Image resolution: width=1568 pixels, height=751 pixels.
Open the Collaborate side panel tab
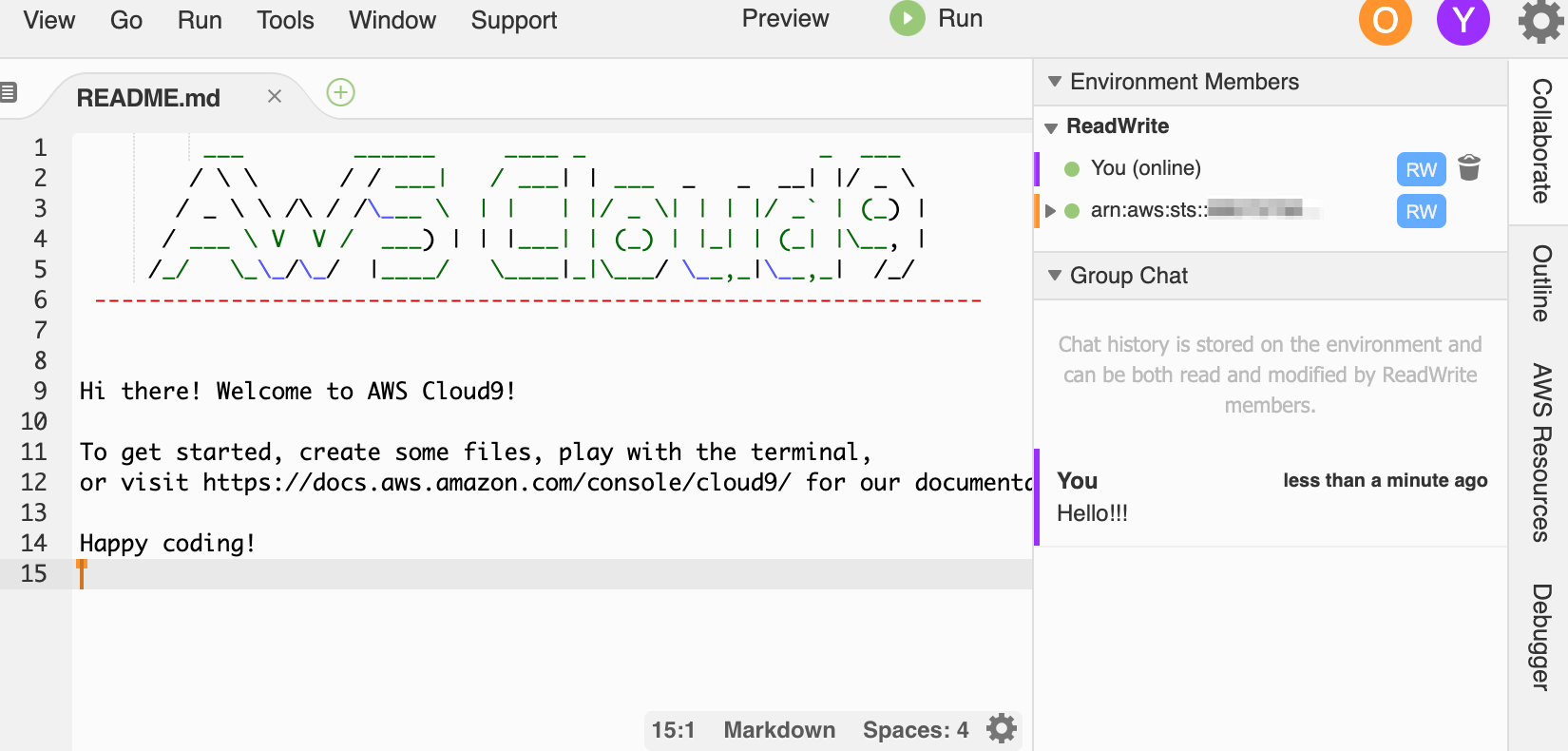click(1540, 141)
